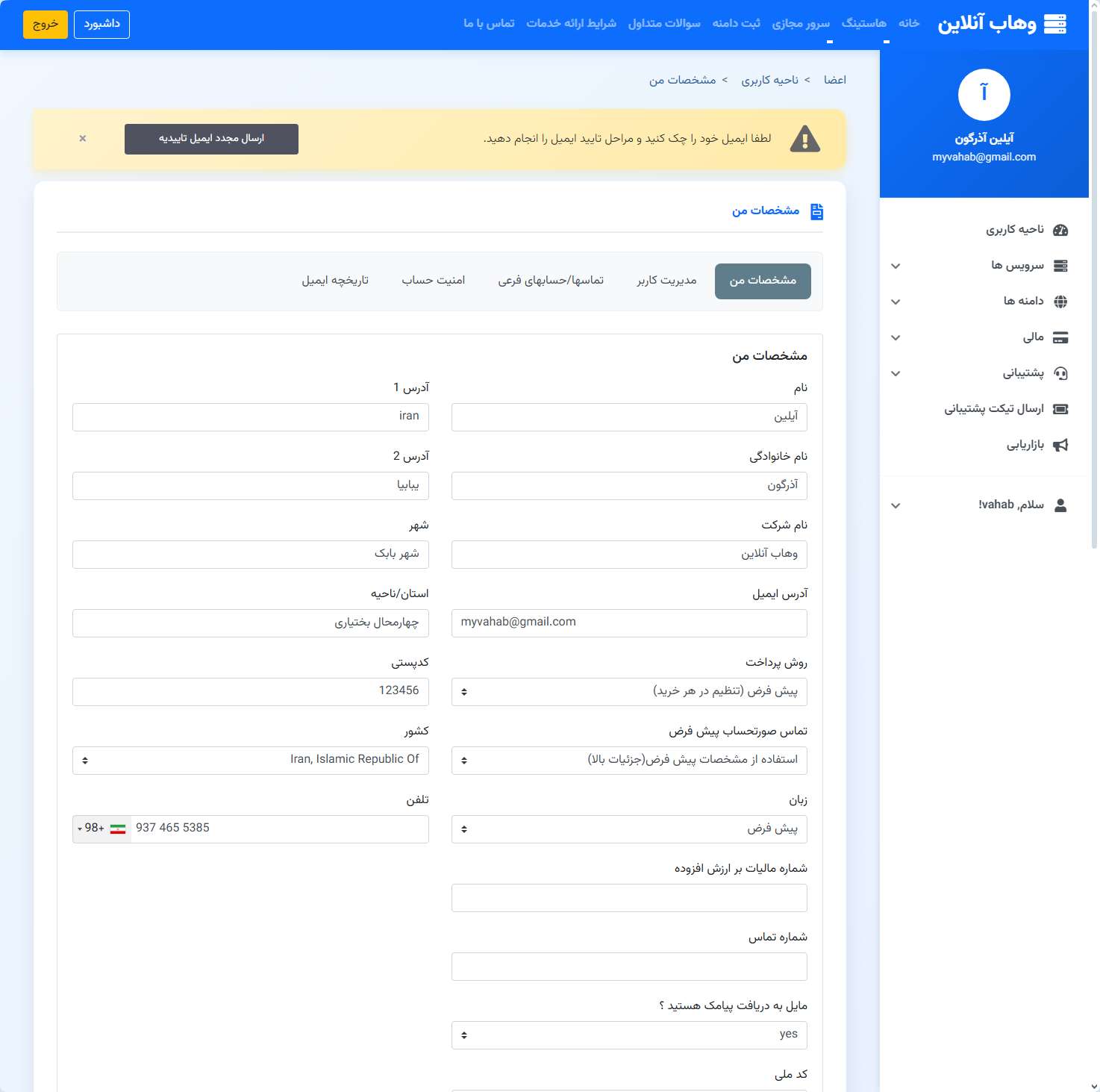This screenshot has height=1092, width=1100.
Task: Click the کدپستی postal code input field
Action: 250,692
